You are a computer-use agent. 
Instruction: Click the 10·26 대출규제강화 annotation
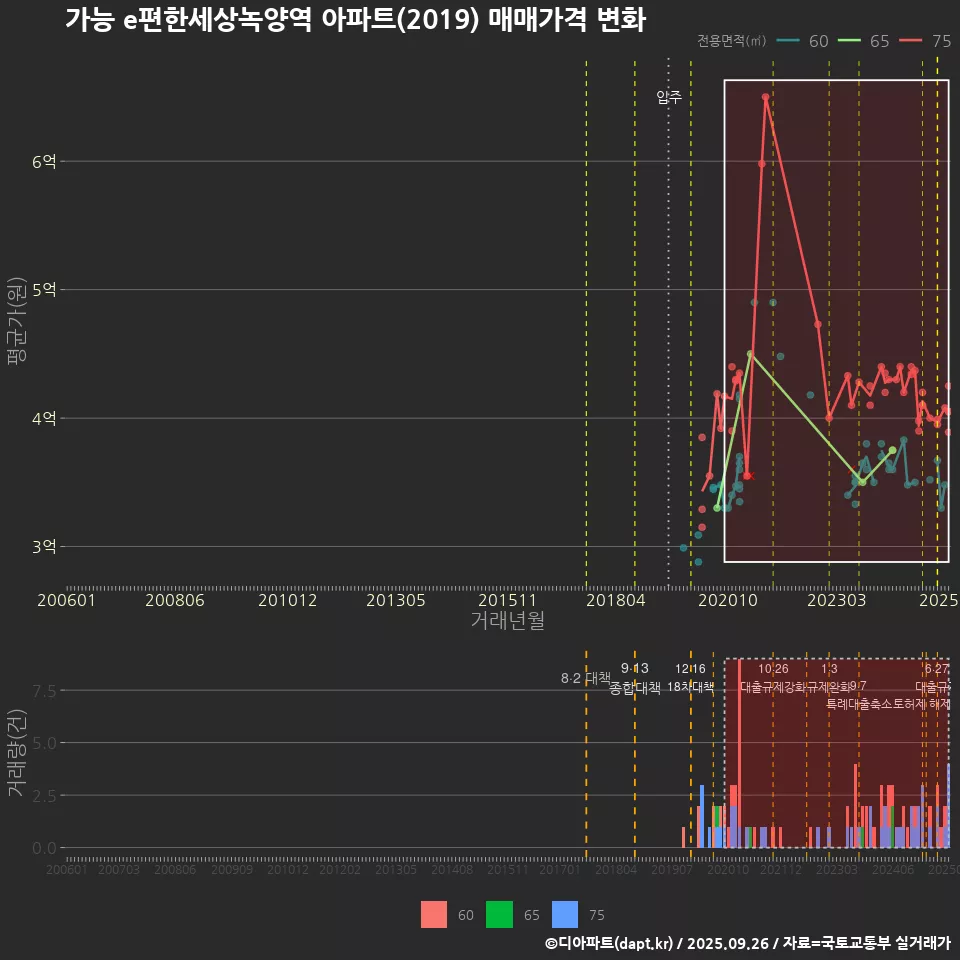(x=773, y=678)
